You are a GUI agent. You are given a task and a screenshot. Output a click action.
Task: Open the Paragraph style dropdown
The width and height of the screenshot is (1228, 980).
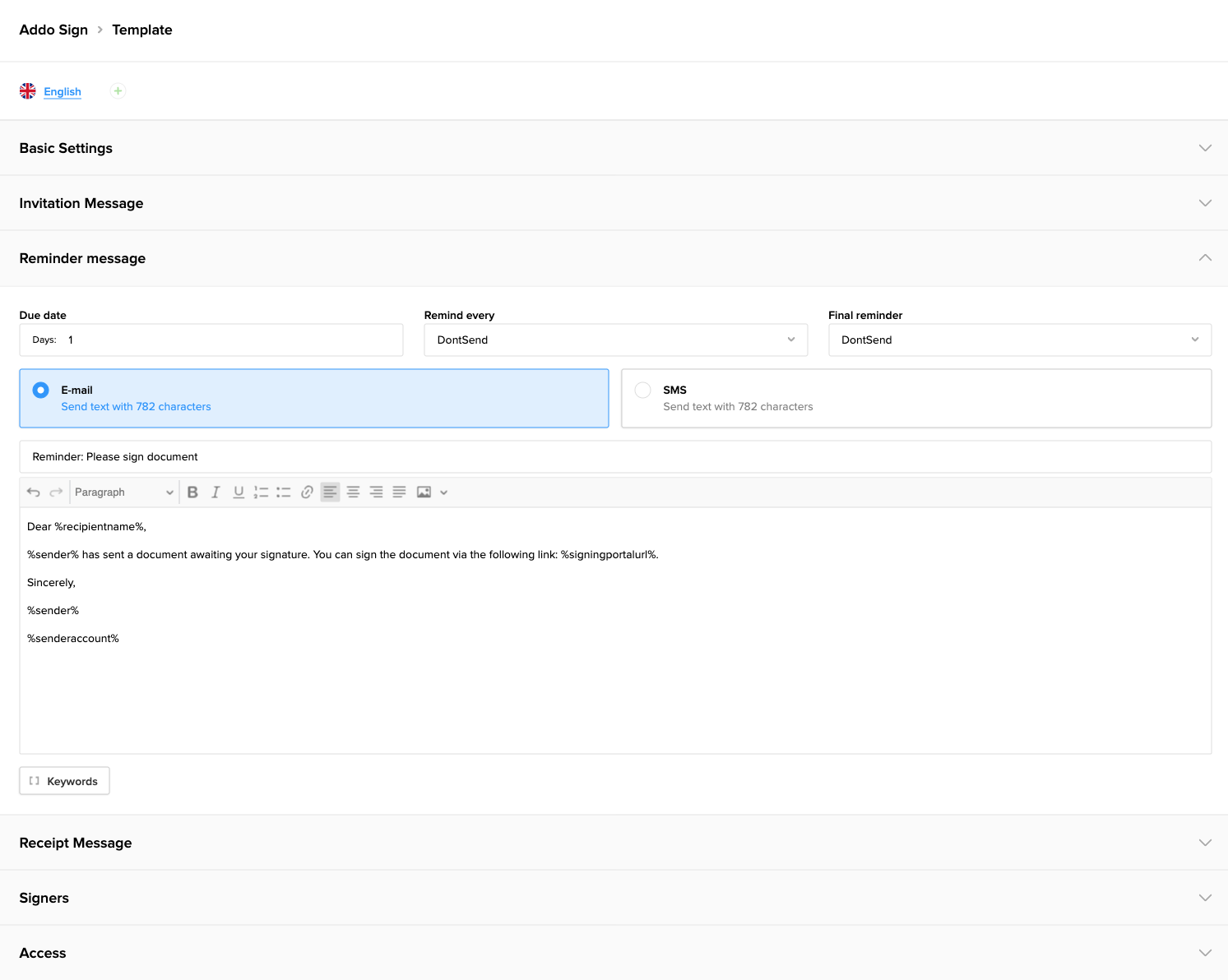pos(122,492)
